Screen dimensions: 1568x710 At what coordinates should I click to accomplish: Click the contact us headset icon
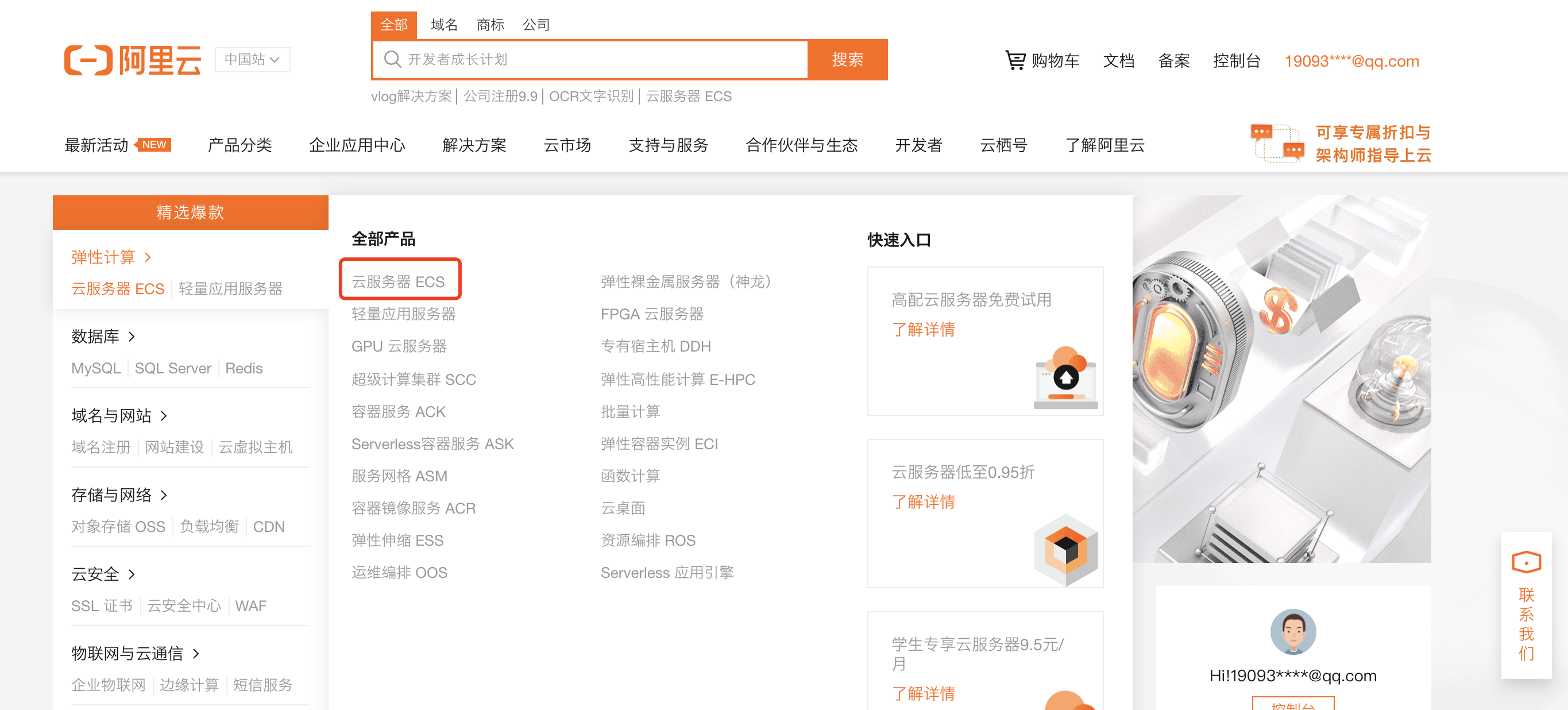click(1526, 562)
